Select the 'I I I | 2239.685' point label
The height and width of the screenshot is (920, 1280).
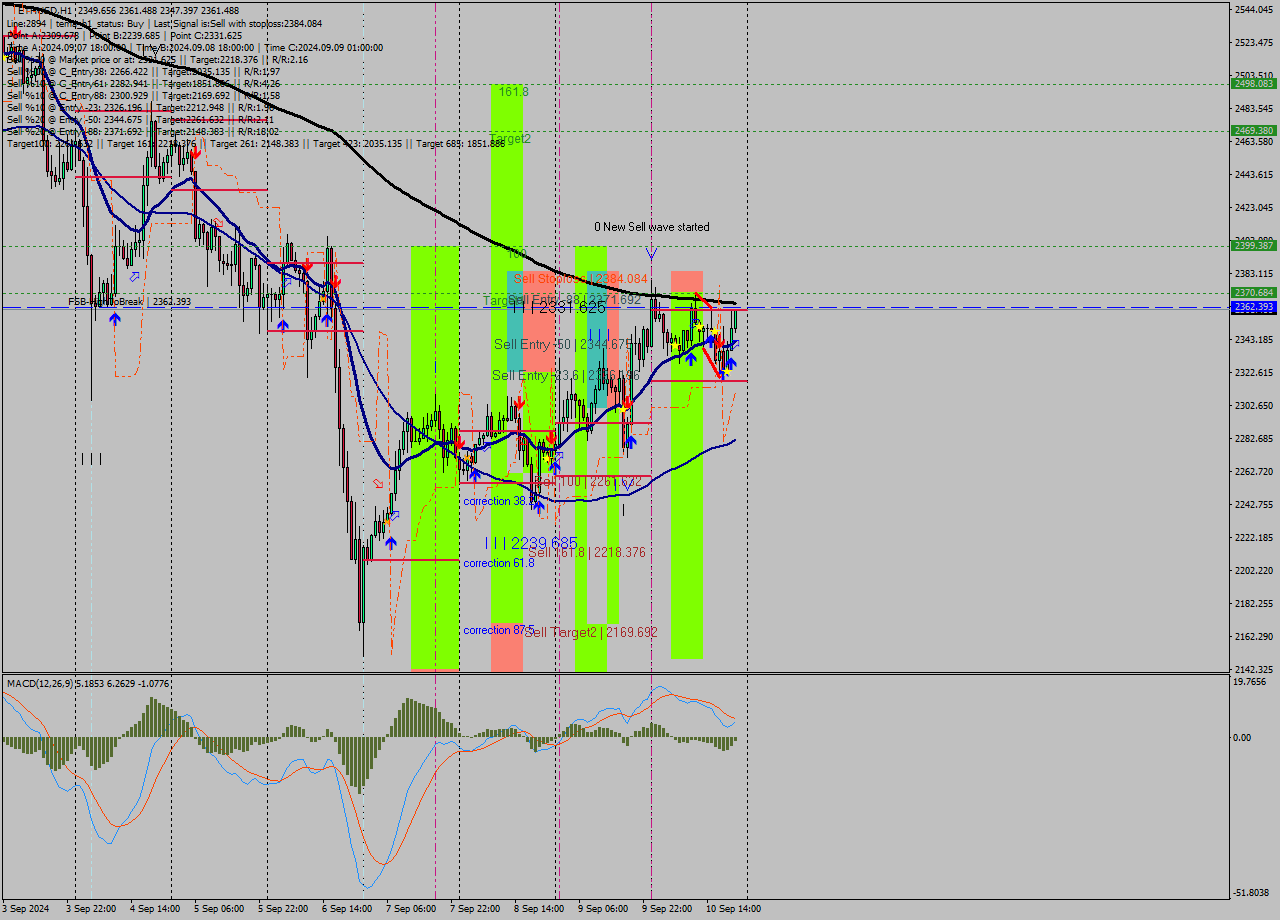pyautogui.click(x=531, y=543)
